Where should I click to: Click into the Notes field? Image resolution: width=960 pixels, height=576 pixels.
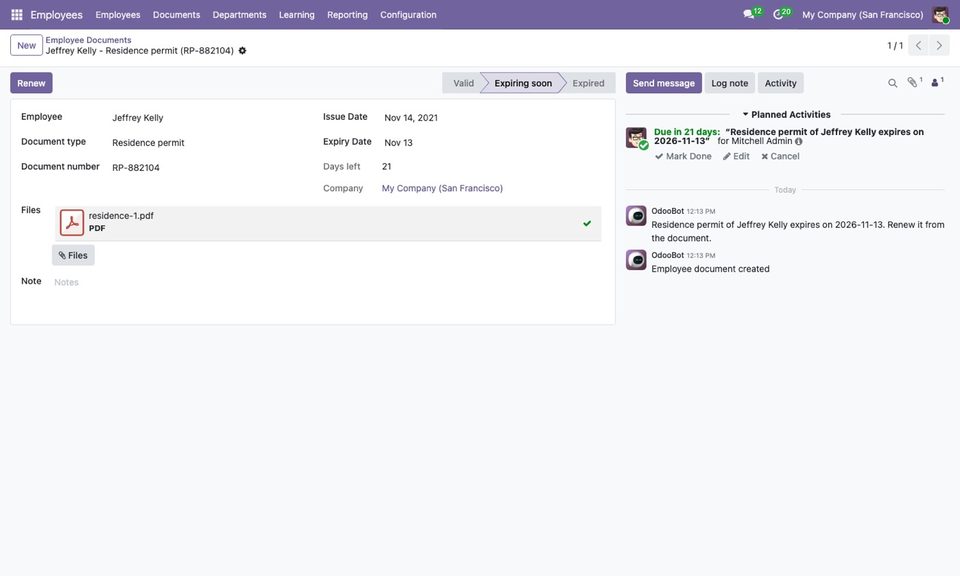click(328, 282)
